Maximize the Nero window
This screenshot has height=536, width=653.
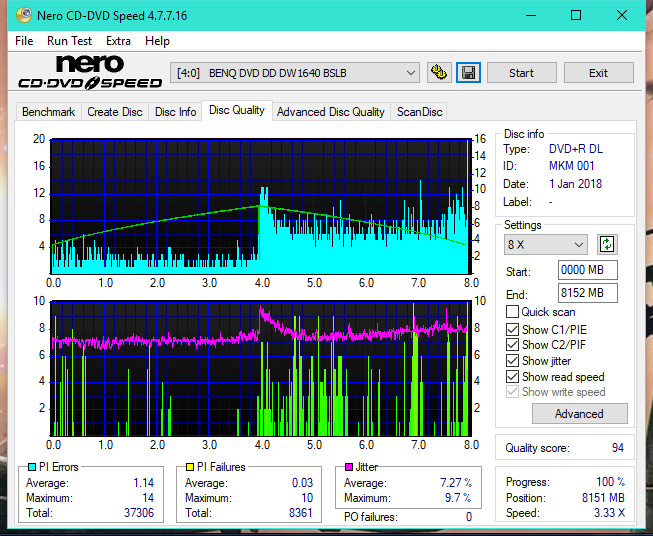[576, 15]
